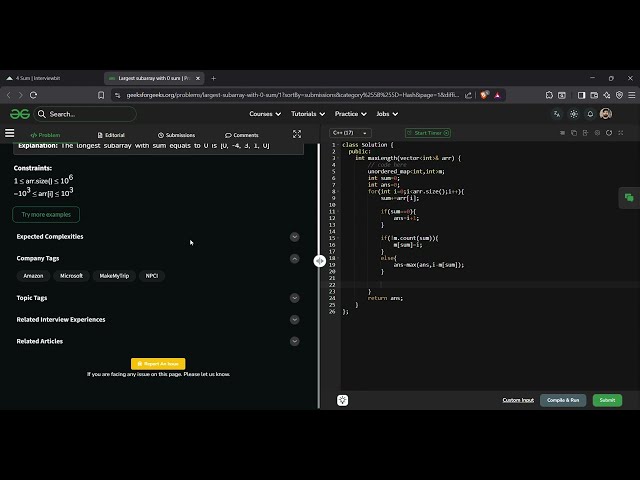Image resolution: width=640 pixels, height=480 pixels.
Task: Expand the Topic Tags section
Action: click(294, 298)
